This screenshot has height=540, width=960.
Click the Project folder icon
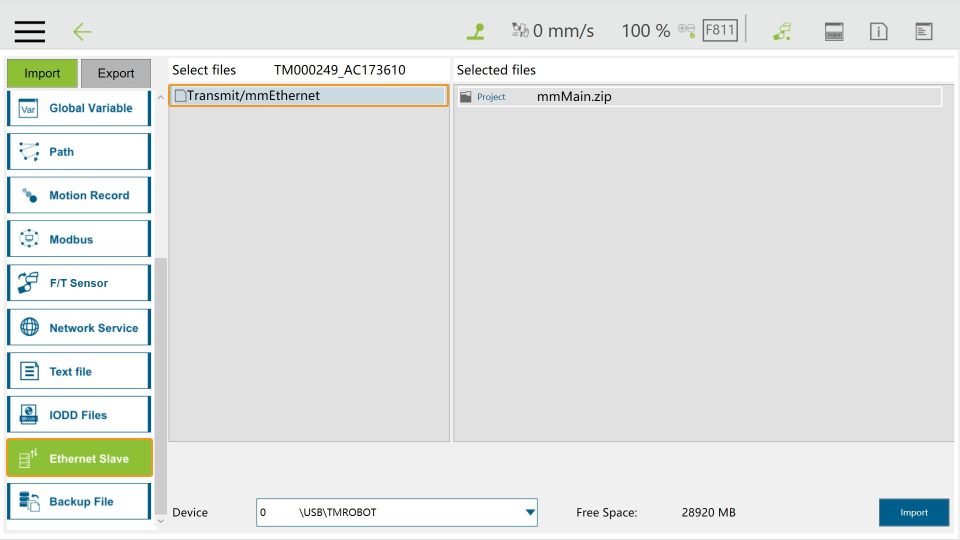click(x=466, y=97)
